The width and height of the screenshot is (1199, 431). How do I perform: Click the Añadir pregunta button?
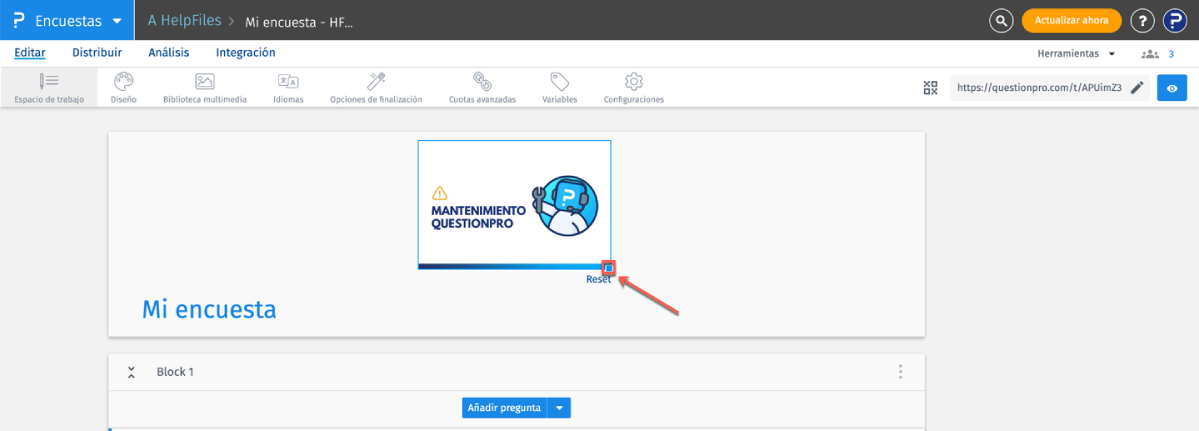click(505, 408)
